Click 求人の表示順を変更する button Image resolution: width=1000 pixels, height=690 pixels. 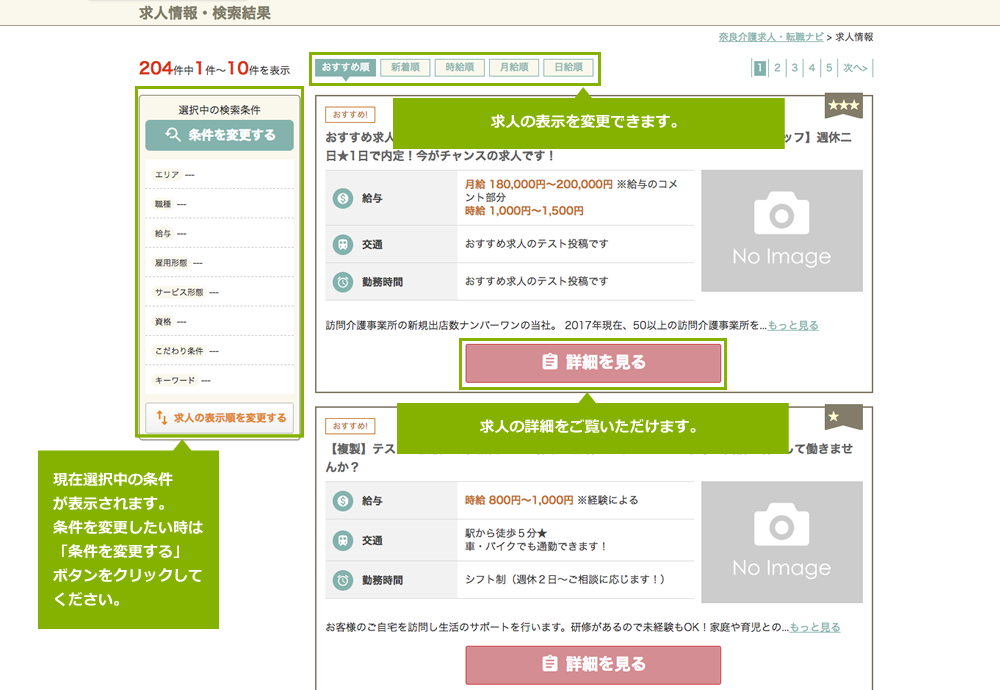point(219,418)
